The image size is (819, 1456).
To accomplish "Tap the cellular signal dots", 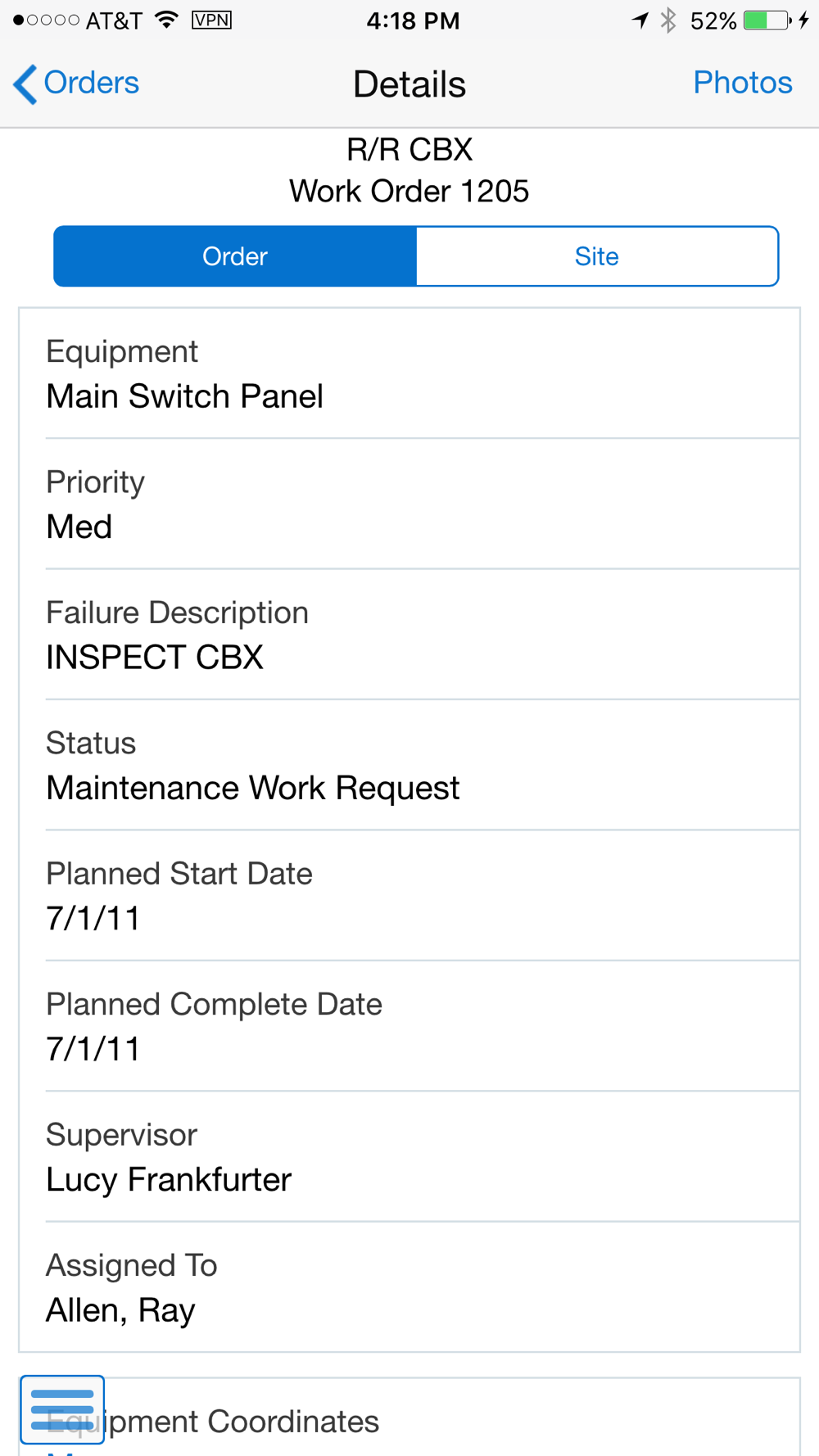I will 46,20.
